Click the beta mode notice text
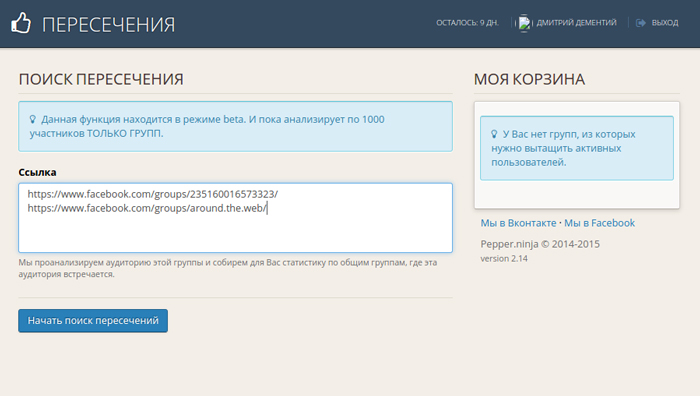This screenshot has width=700, height=396. click(x=208, y=126)
